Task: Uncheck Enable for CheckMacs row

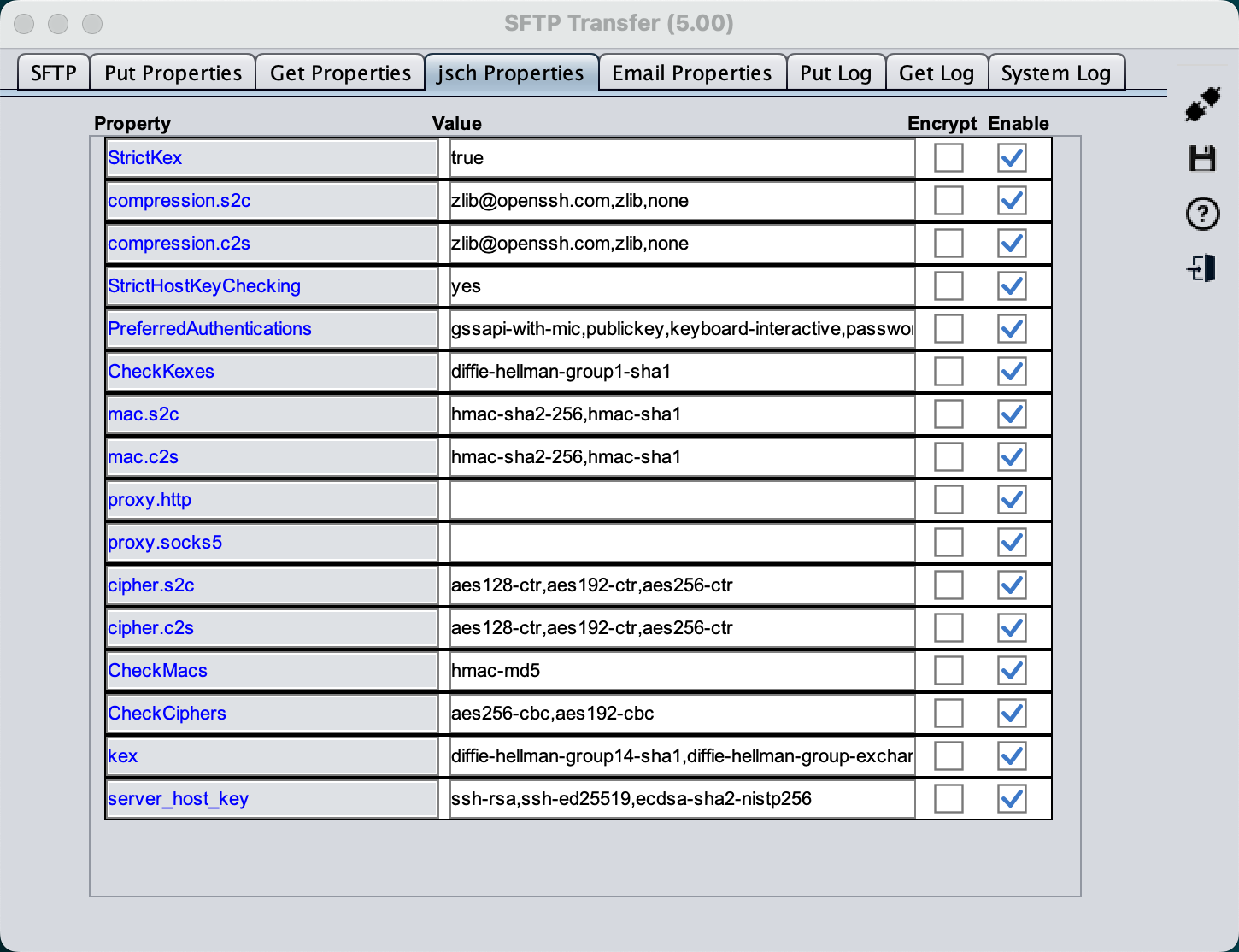Action: (1012, 671)
